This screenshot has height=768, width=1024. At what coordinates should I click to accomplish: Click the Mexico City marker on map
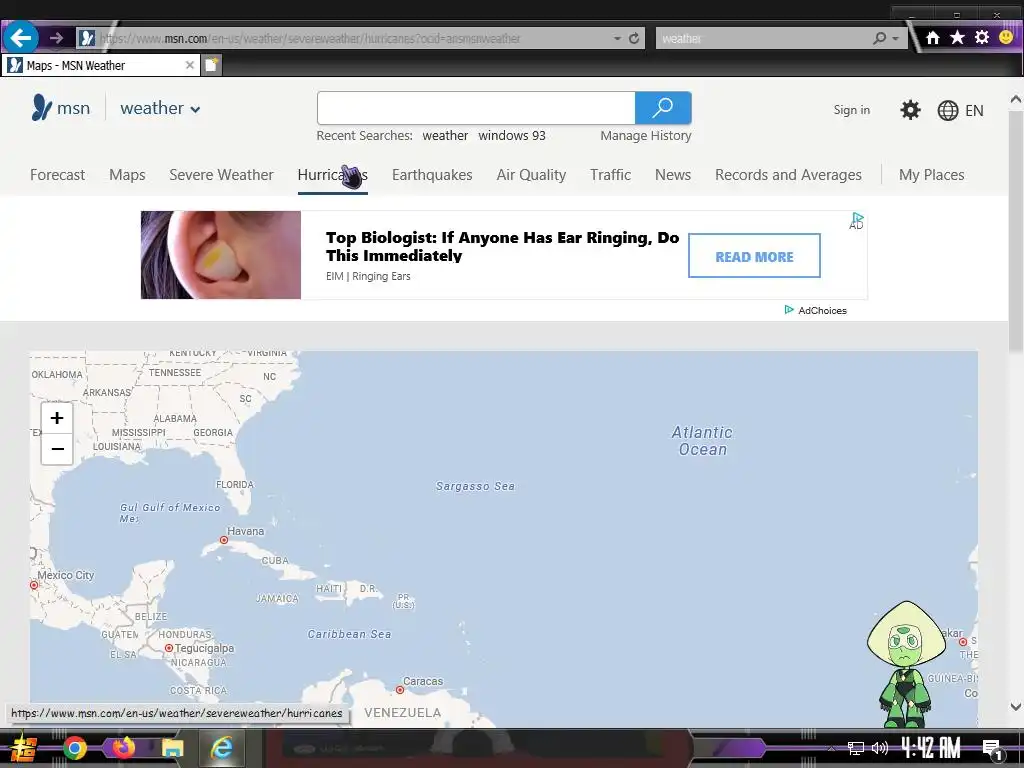(34, 585)
